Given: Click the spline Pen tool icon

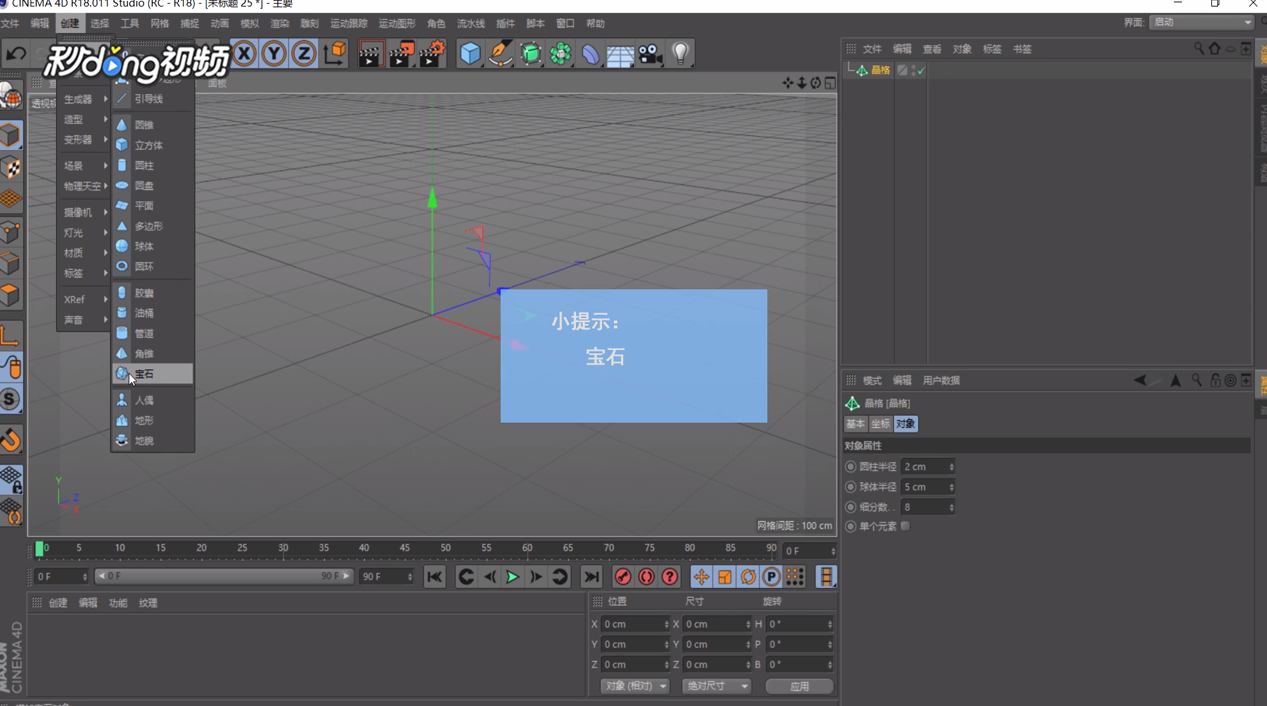Looking at the screenshot, I should (500, 54).
